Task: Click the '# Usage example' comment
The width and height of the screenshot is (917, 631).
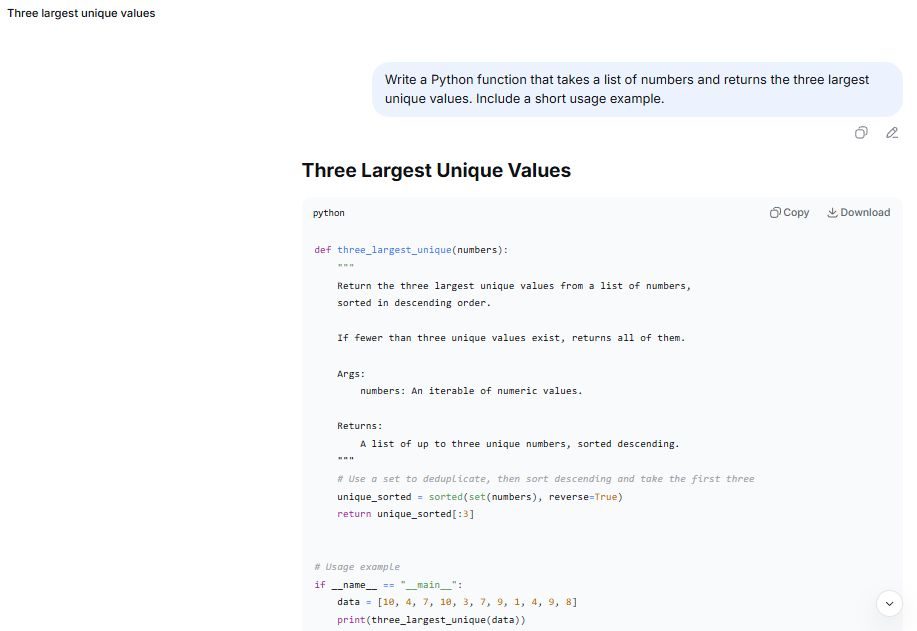Action: 357,567
